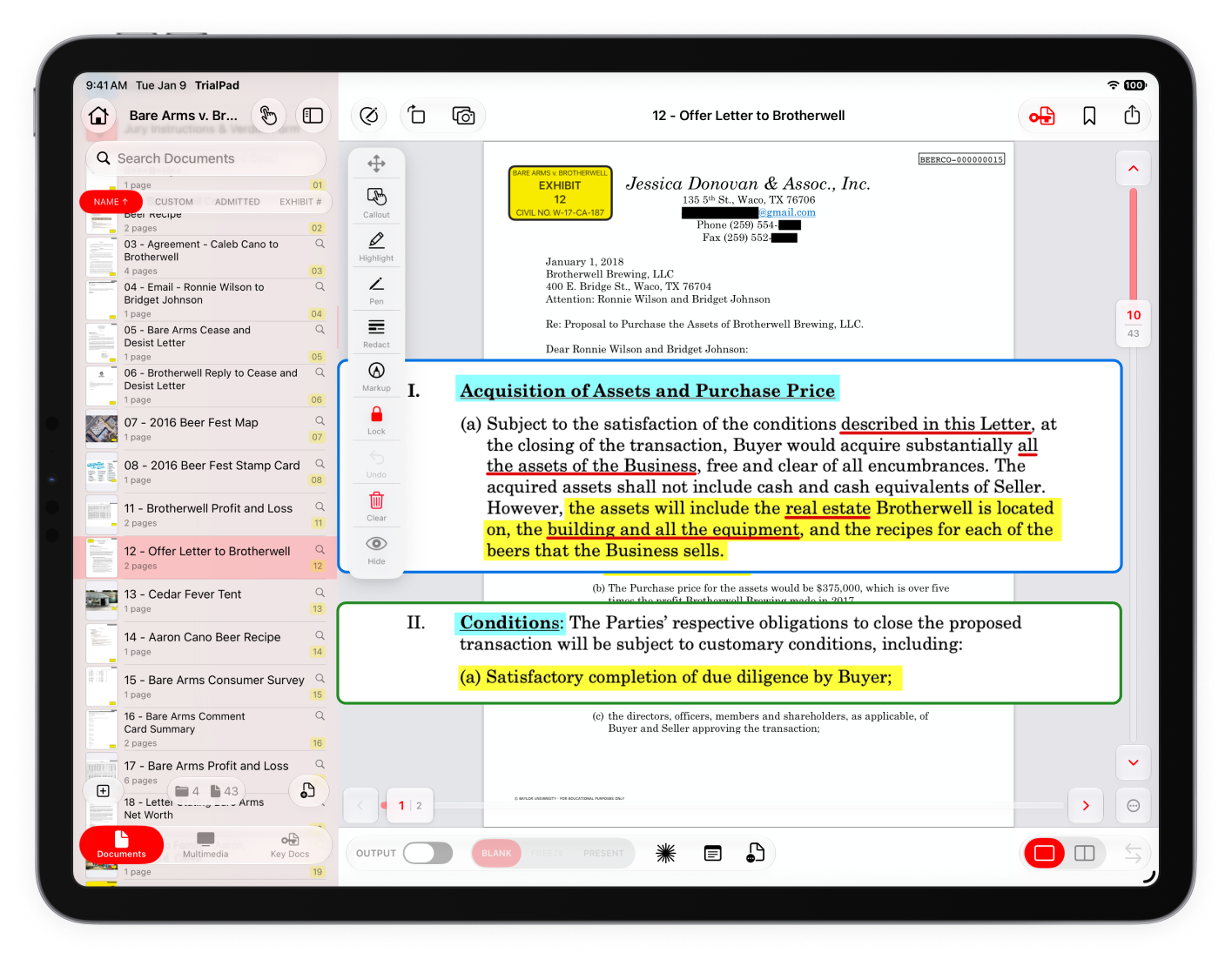Click the document music-note icon in bottom bar
Viewport: 1232px width, 966px height.
755,853
